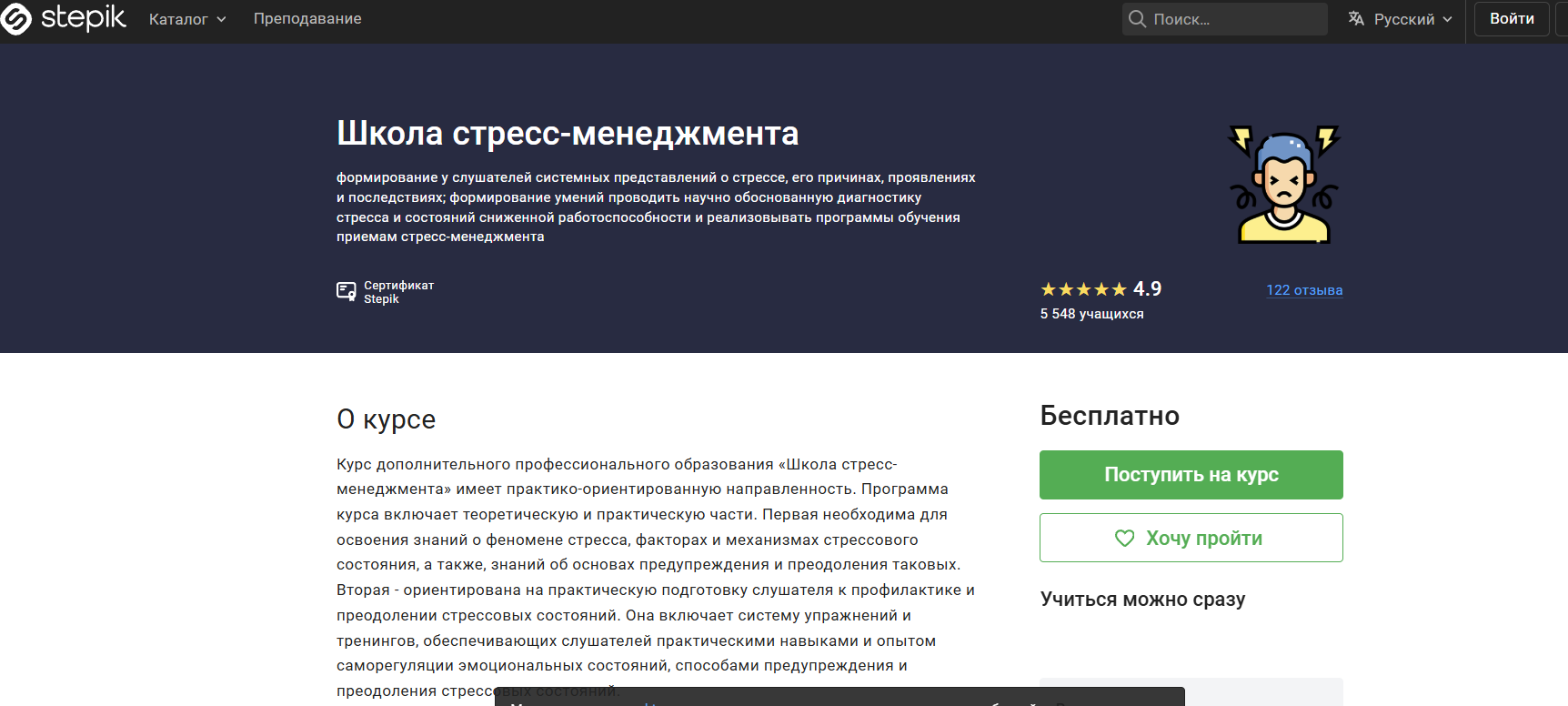Click the five-star rating icons

1083,290
